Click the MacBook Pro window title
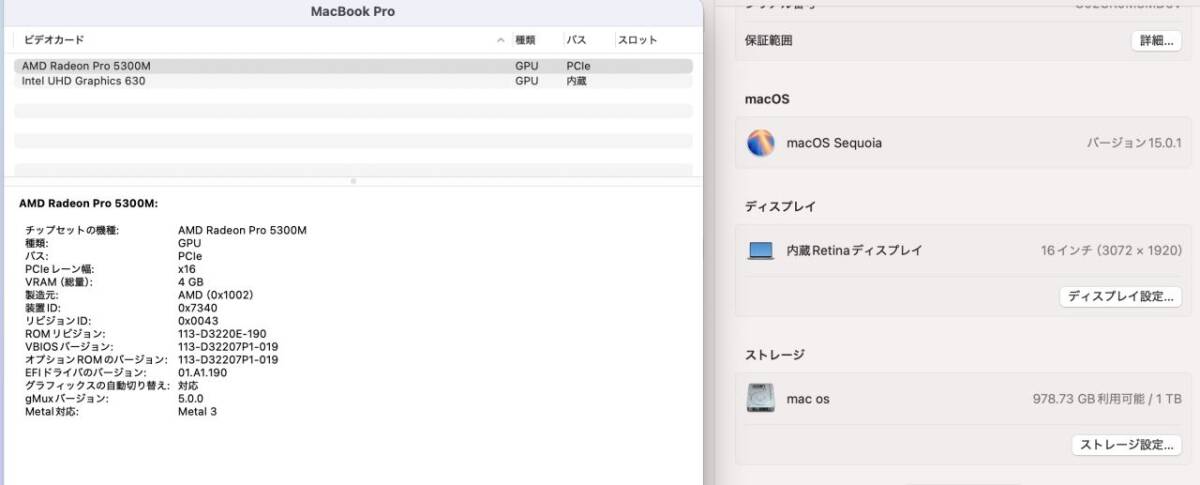Image resolution: width=1200 pixels, height=485 pixels. click(353, 12)
